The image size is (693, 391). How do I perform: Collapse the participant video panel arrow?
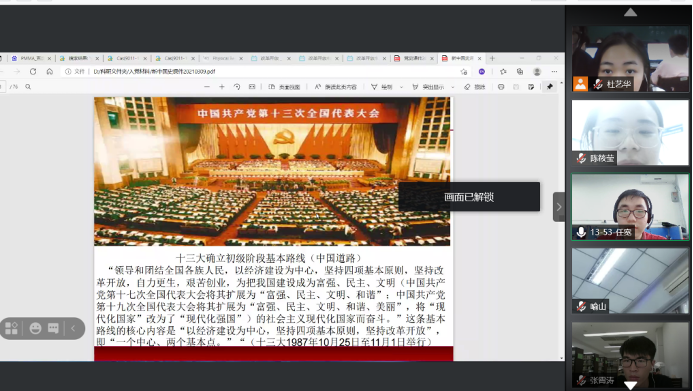point(559,207)
